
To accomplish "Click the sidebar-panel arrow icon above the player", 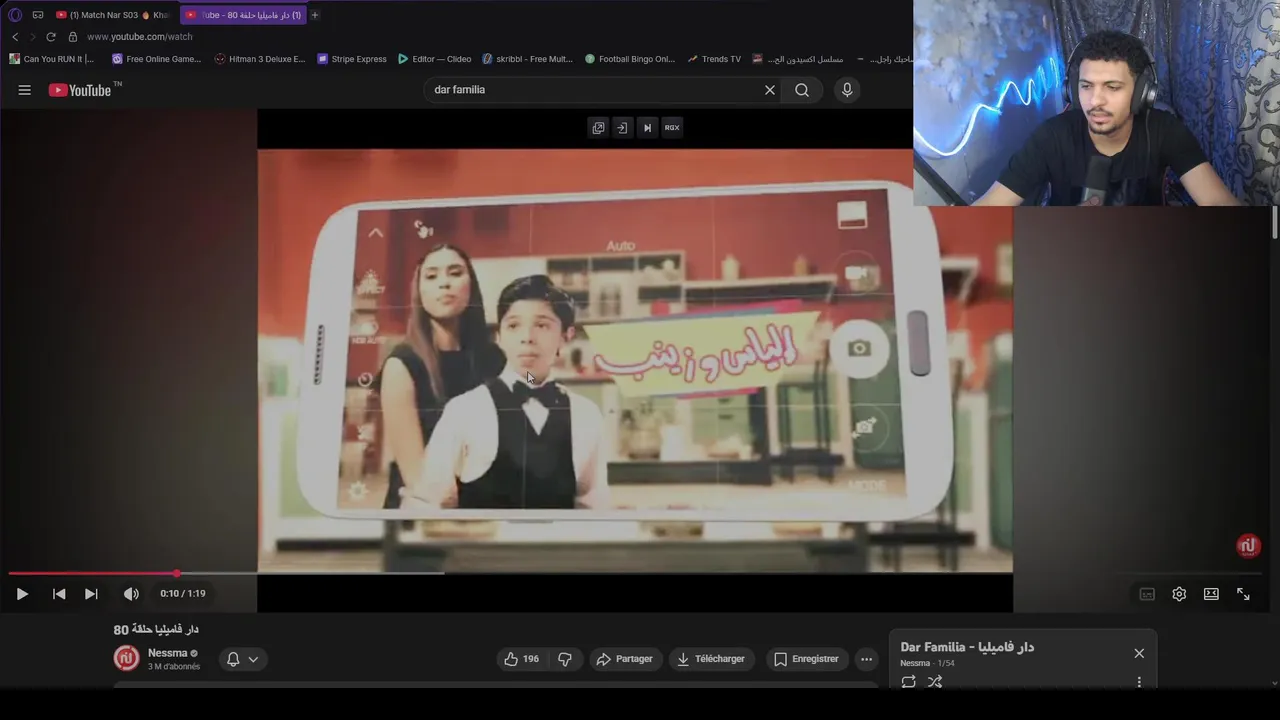I will 622,128.
